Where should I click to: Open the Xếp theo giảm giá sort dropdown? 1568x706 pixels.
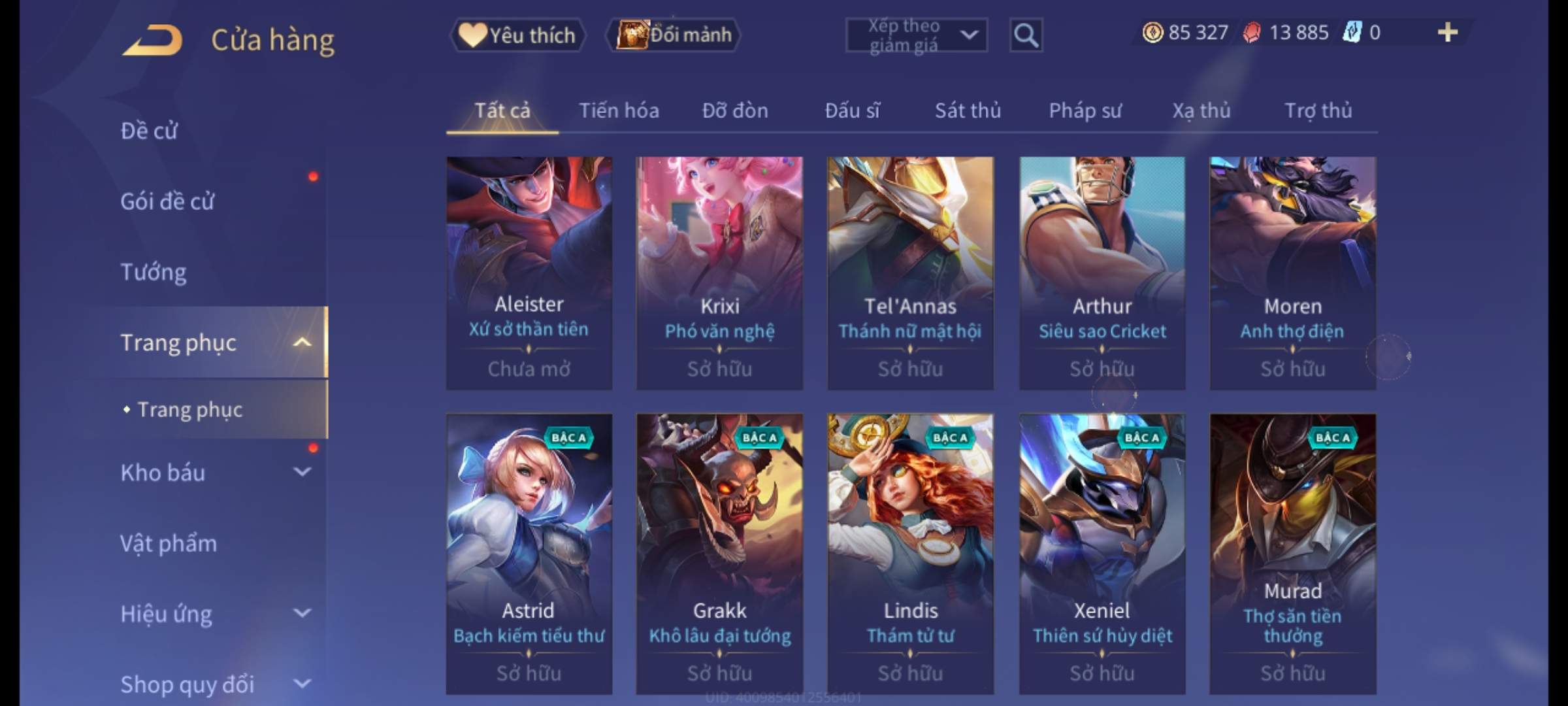[x=916, y=35]
